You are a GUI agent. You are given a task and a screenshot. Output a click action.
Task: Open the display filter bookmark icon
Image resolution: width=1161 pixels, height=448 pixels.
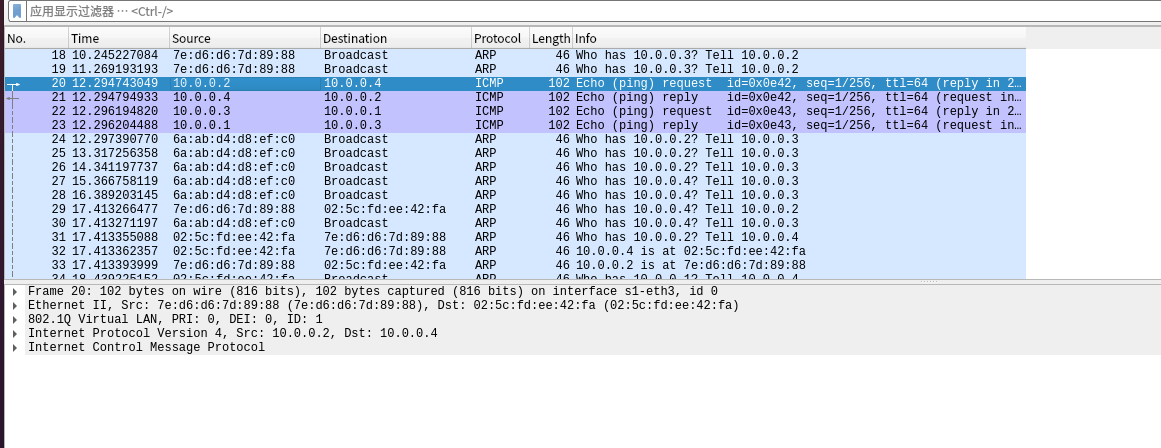point(16,12)
